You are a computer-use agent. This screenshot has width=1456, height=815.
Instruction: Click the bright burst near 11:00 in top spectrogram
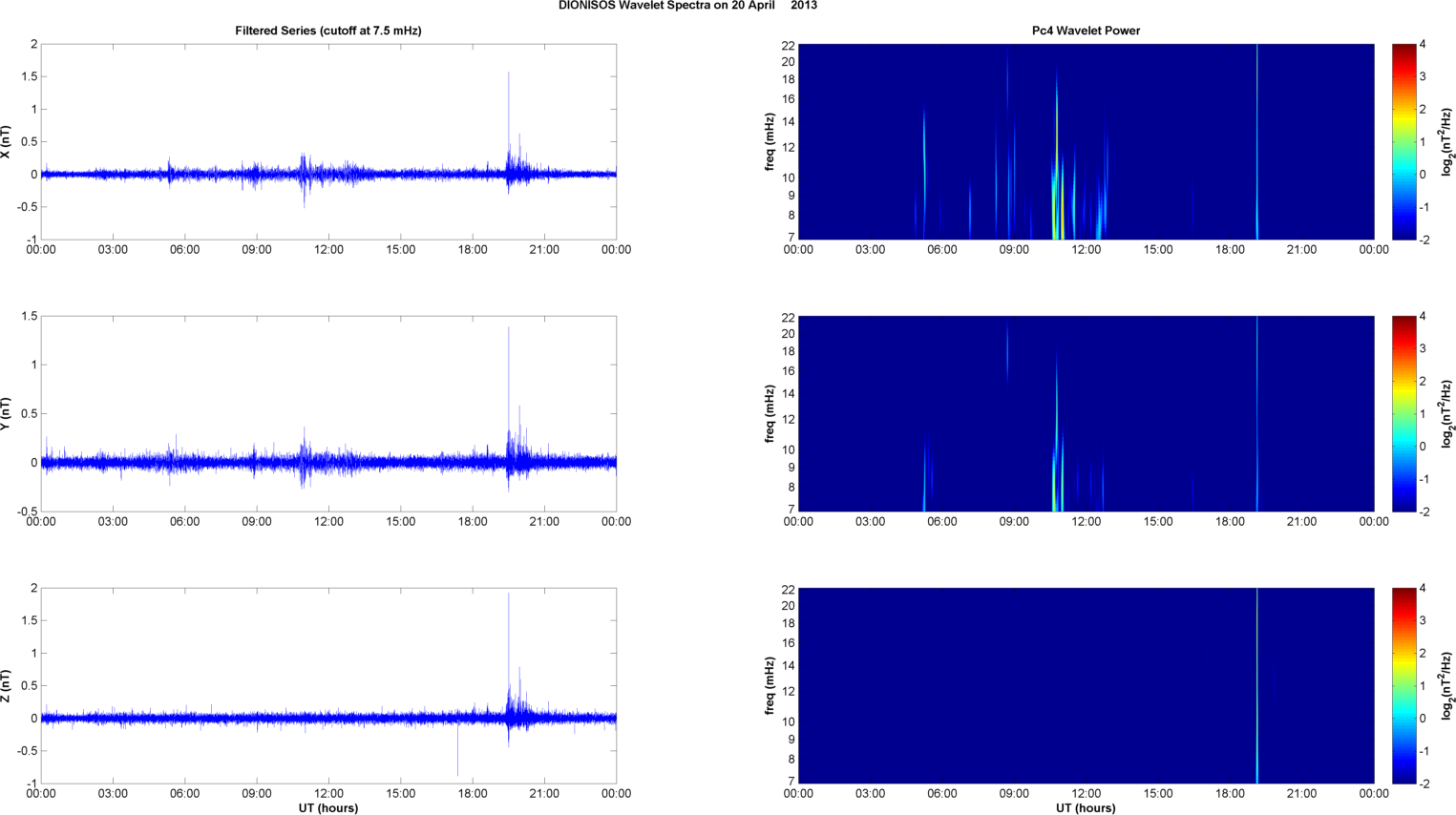click(x=1056, y=191)
